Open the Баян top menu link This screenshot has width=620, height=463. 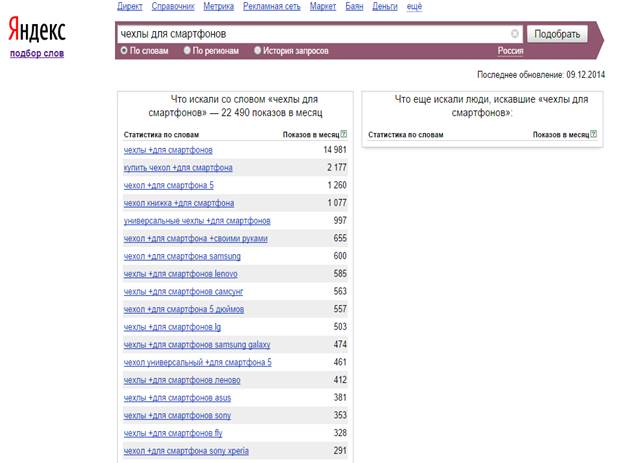354,6
